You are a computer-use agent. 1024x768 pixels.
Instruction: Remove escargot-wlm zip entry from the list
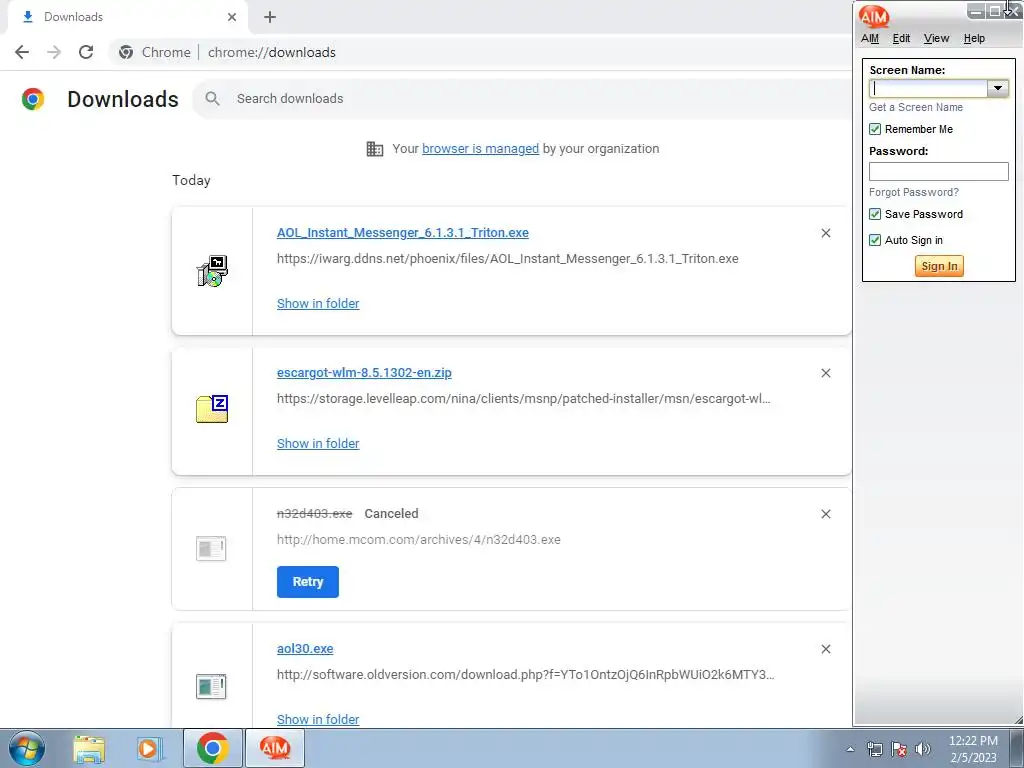825,373
